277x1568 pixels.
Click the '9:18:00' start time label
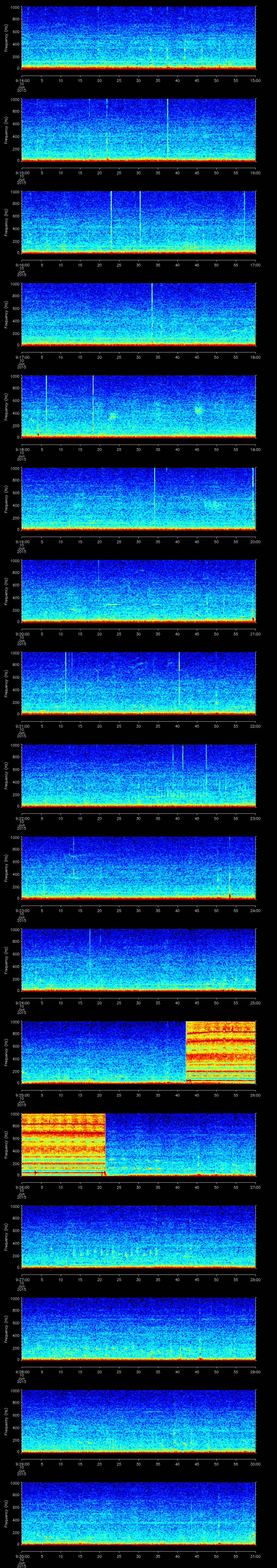22,449
